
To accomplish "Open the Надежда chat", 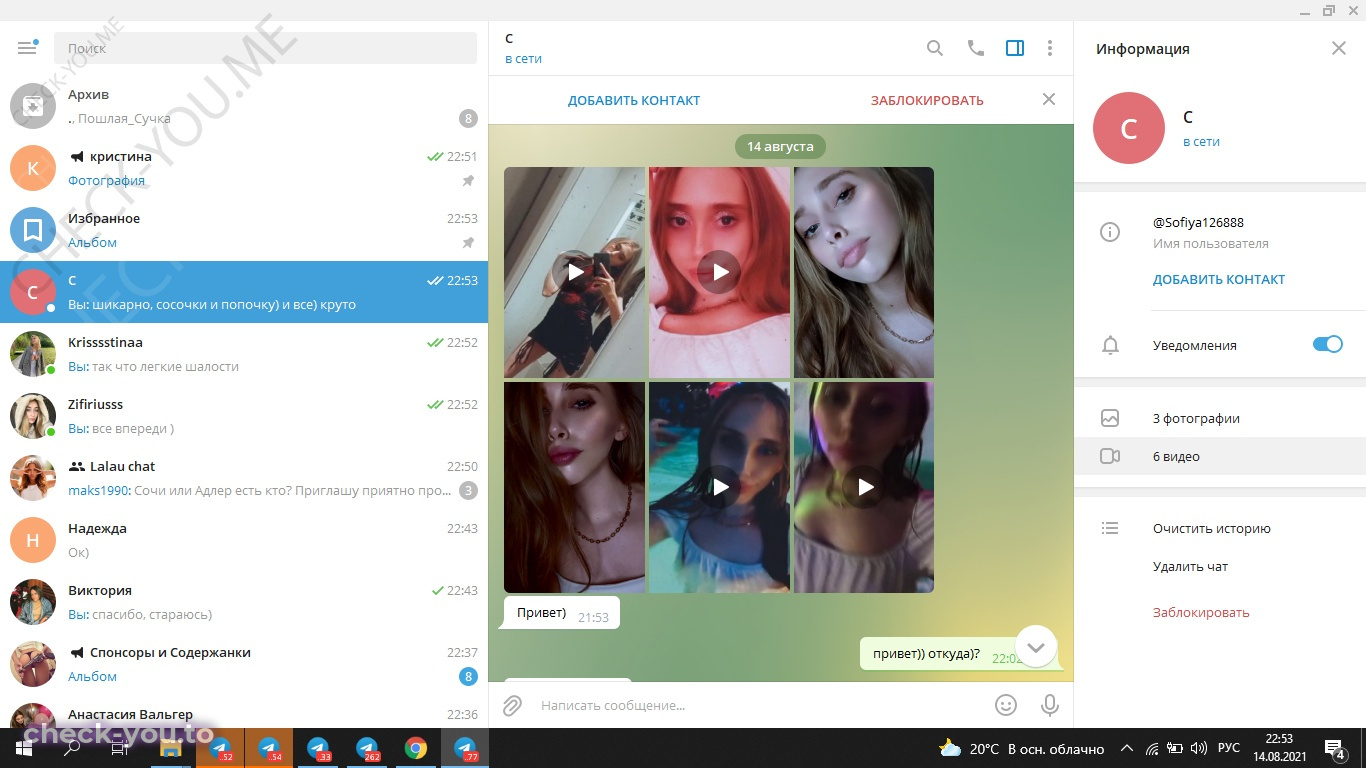I will (244, 540).
